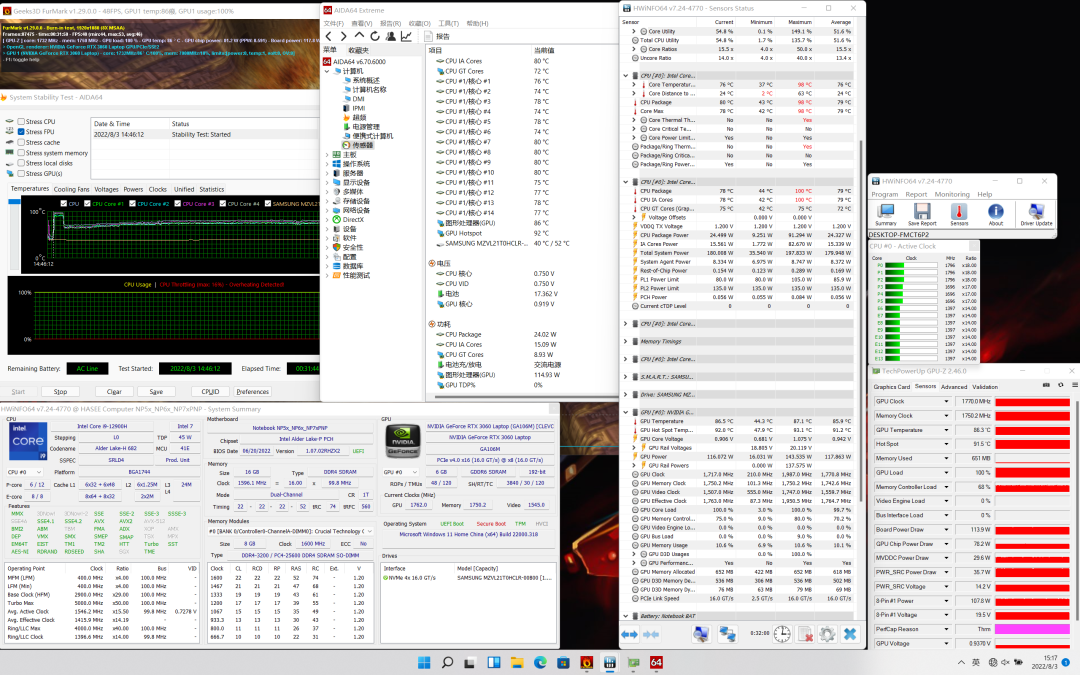Click Clear button in Stability Test
The height and width of the screenshot is (675, 1080).
(114, 391)
